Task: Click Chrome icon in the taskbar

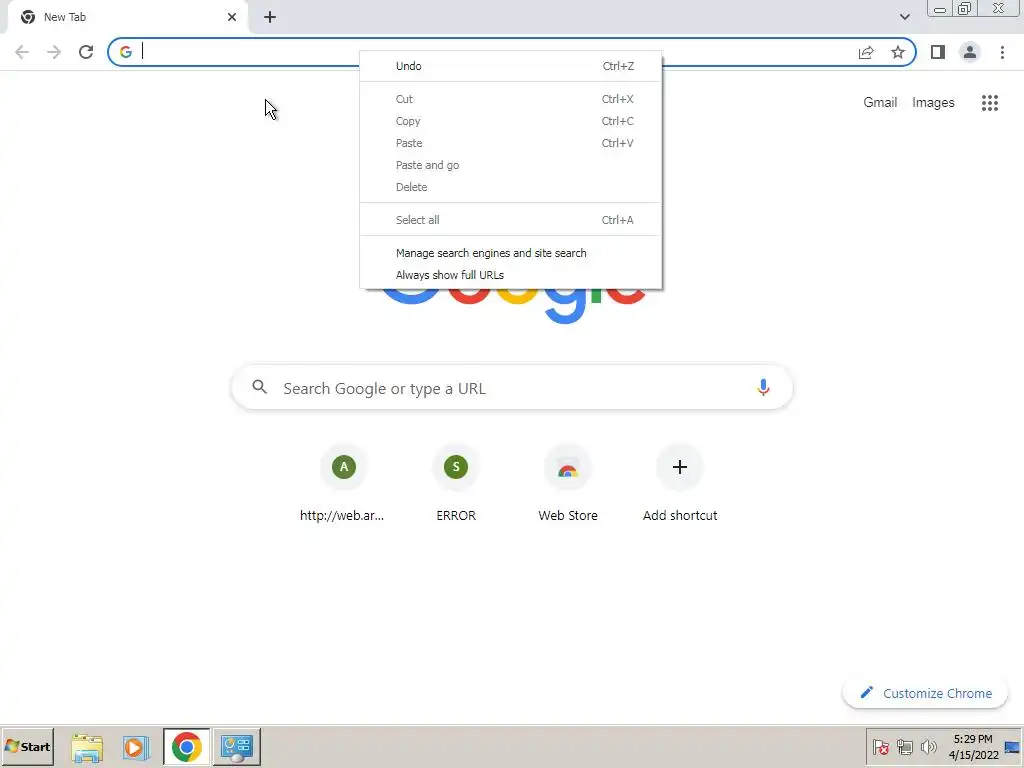Action: pos(187,747)
